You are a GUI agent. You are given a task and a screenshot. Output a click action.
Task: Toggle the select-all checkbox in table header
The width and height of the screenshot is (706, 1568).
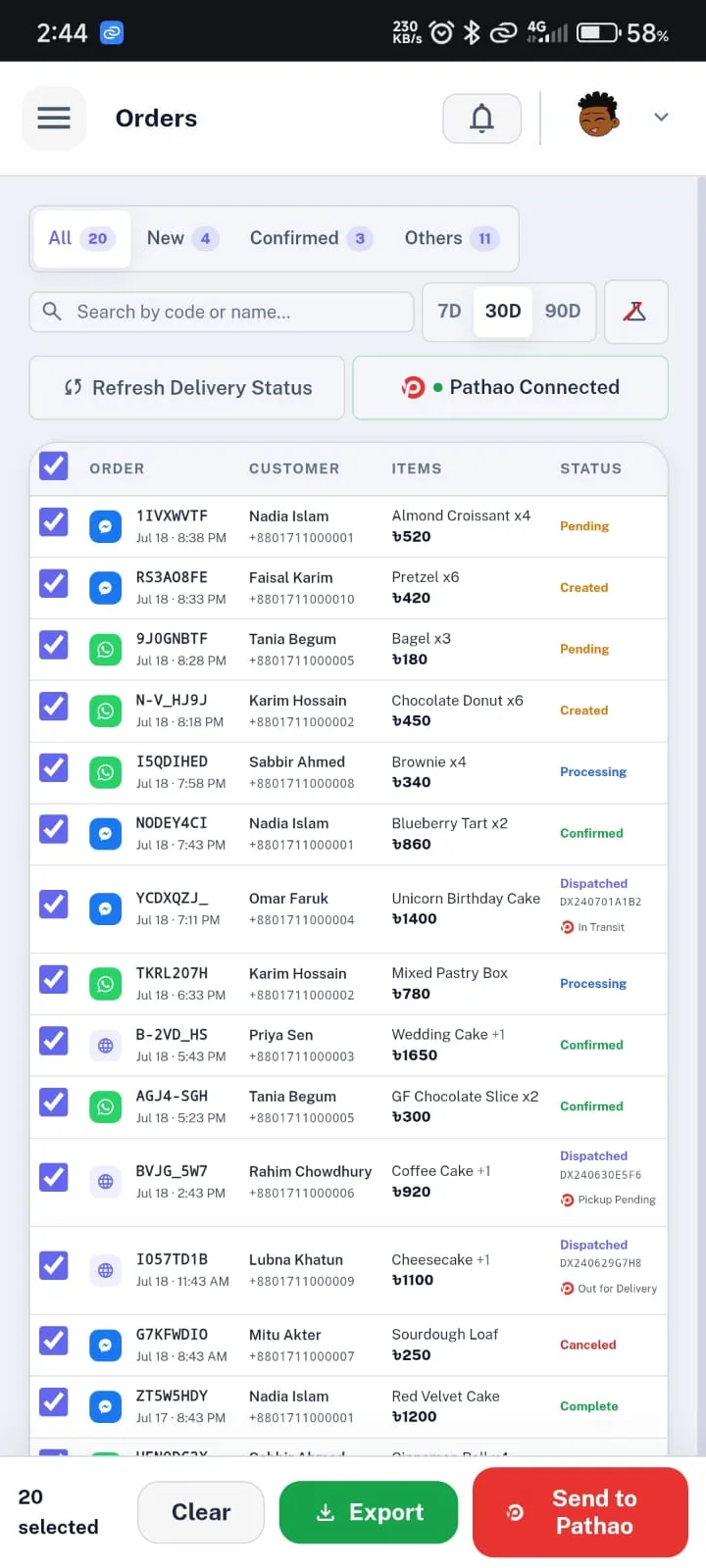click(x=54, y=466)
